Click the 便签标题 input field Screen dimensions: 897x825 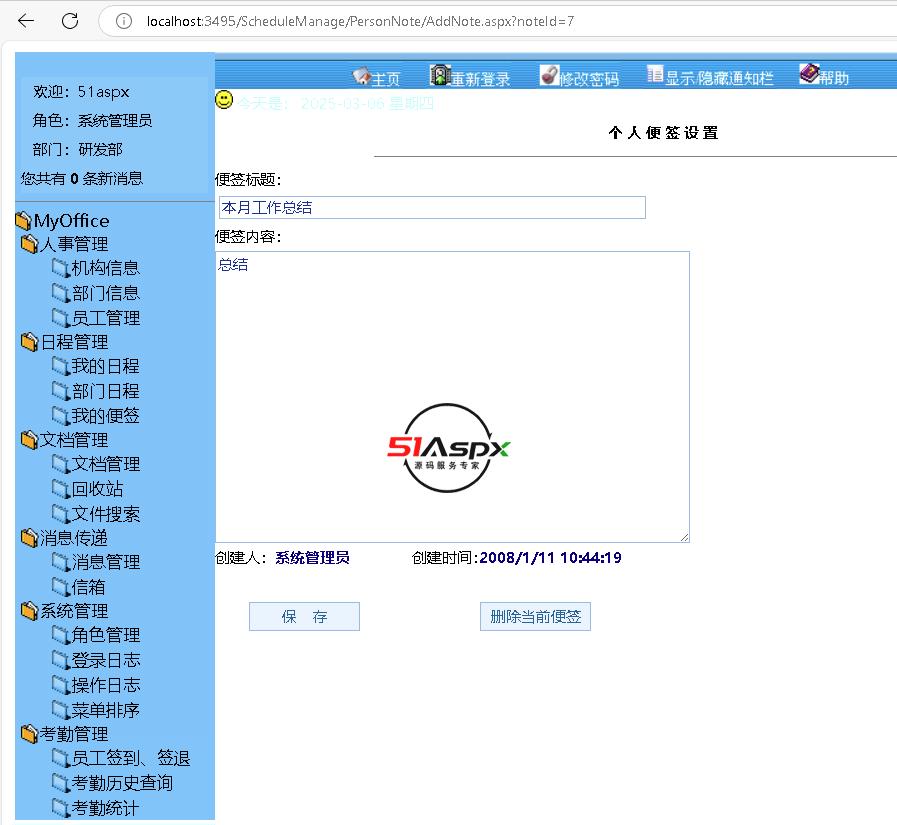tap(432, 207)
